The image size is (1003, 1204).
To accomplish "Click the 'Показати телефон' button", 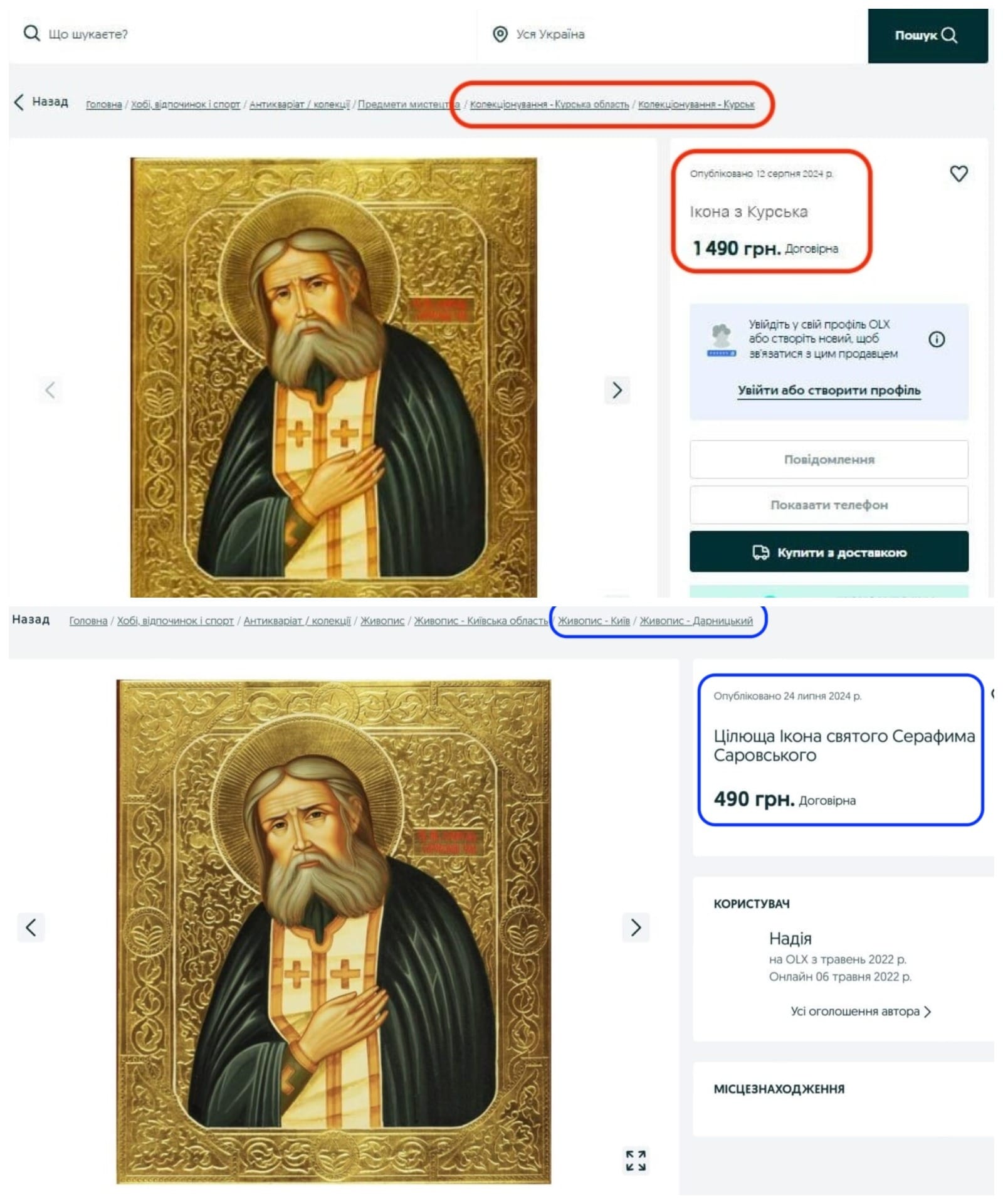I will 829,505.
